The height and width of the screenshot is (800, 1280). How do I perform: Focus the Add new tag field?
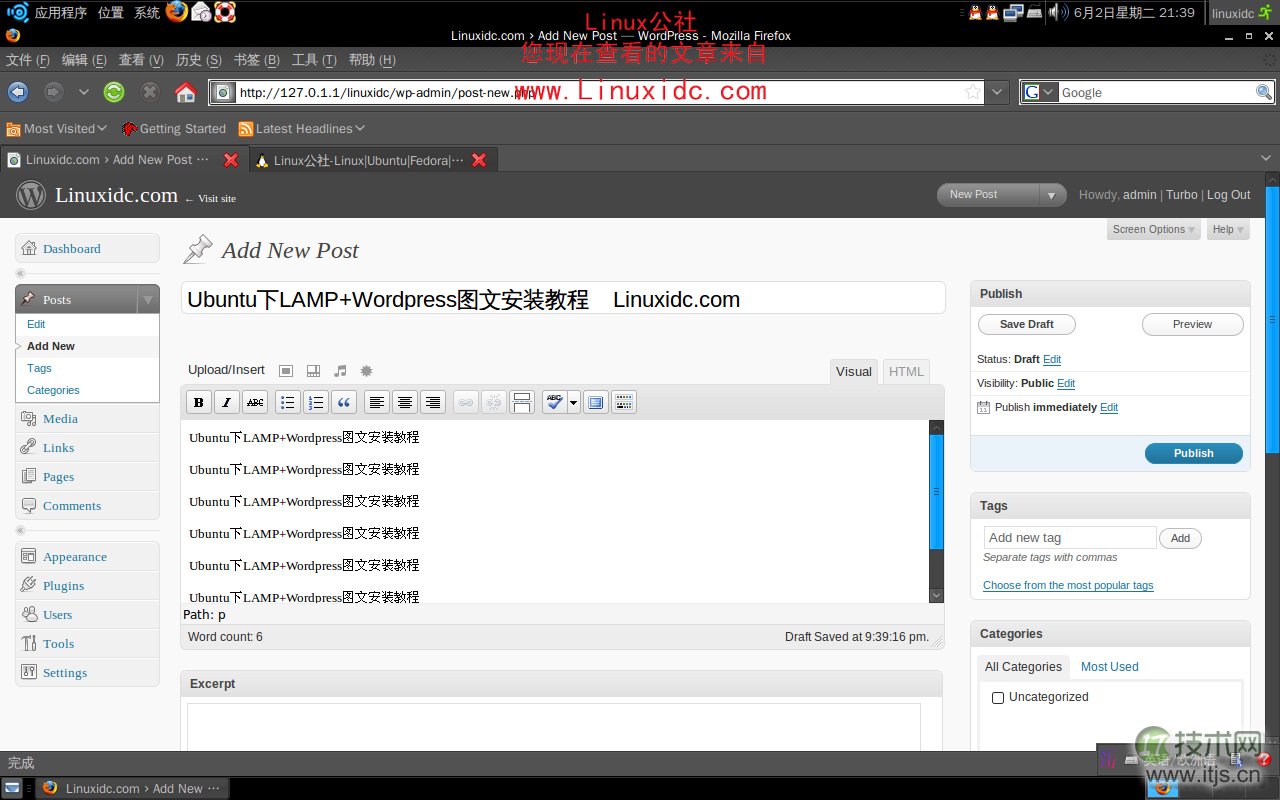coord(1070,537)
